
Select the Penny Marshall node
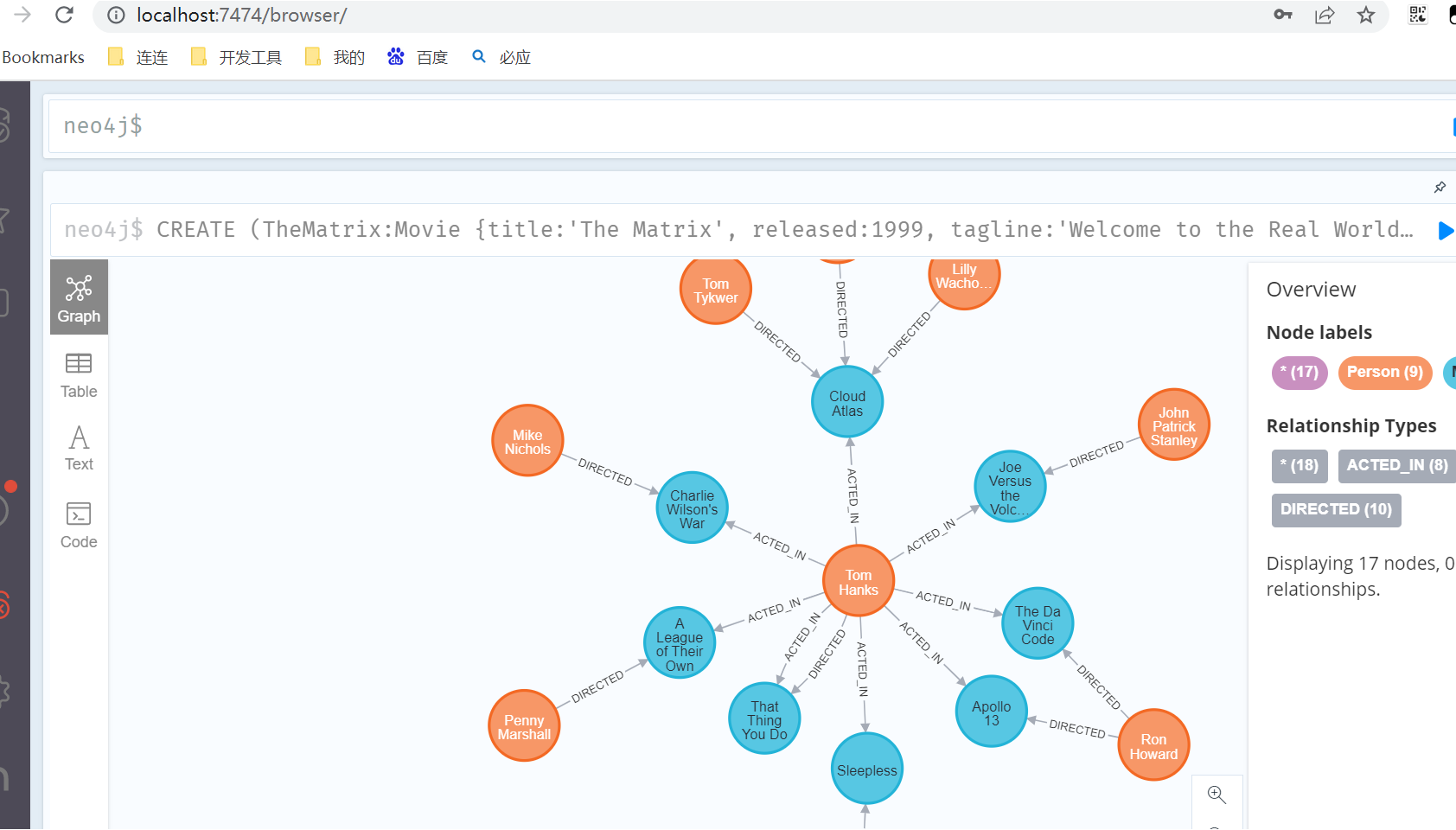[524, 726]
